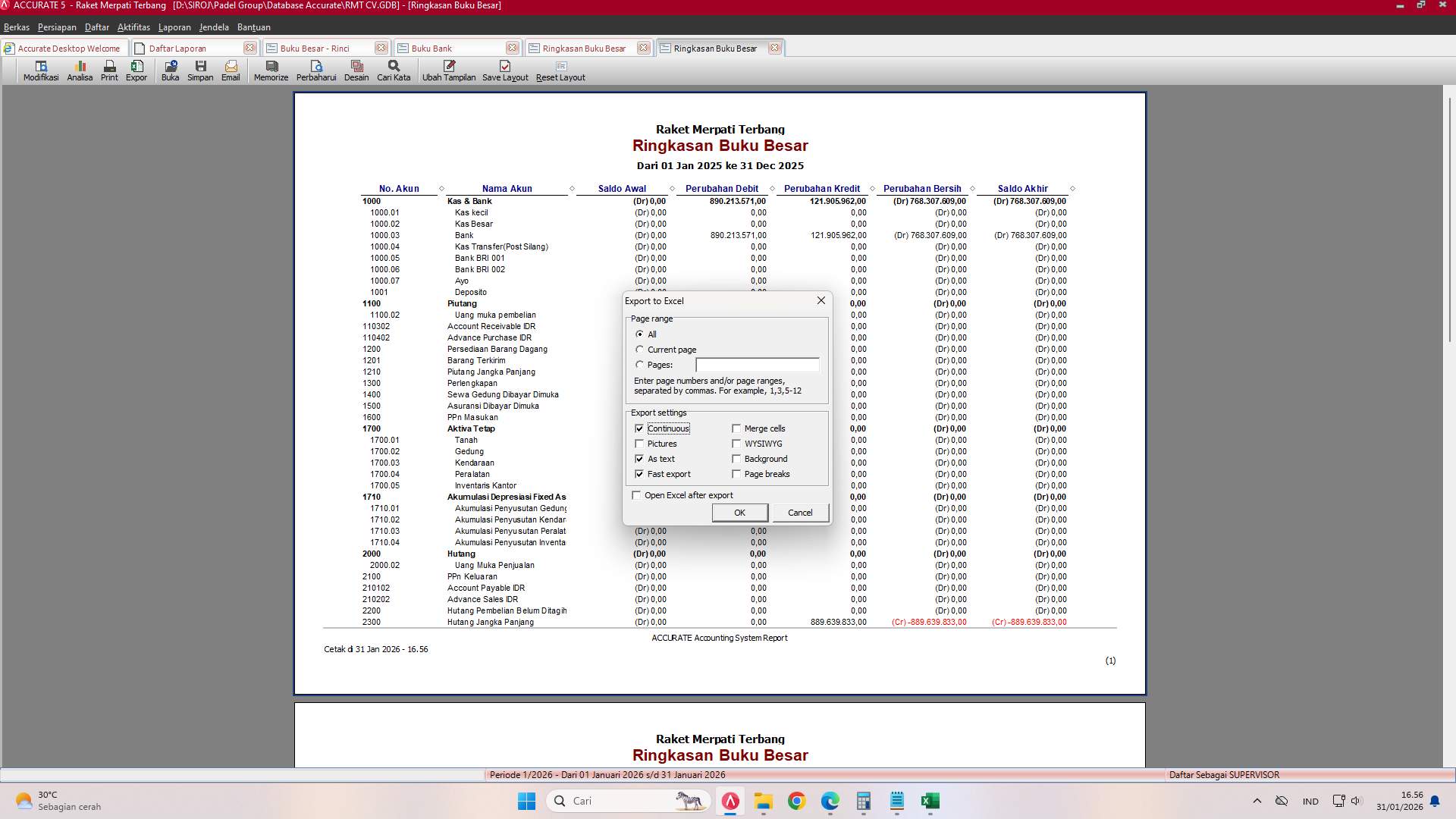Click sort diamond beside Saldo Akhir header

(x=1072, y=188)
